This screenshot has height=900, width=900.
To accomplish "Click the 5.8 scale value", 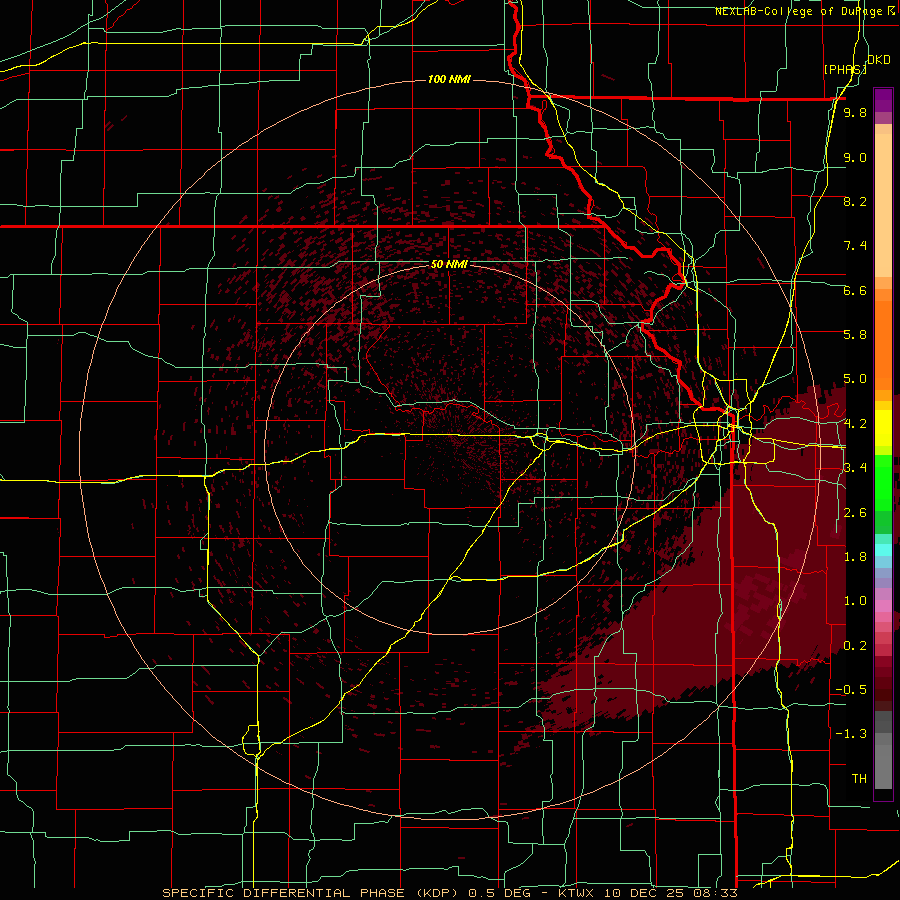I will 855,335.
